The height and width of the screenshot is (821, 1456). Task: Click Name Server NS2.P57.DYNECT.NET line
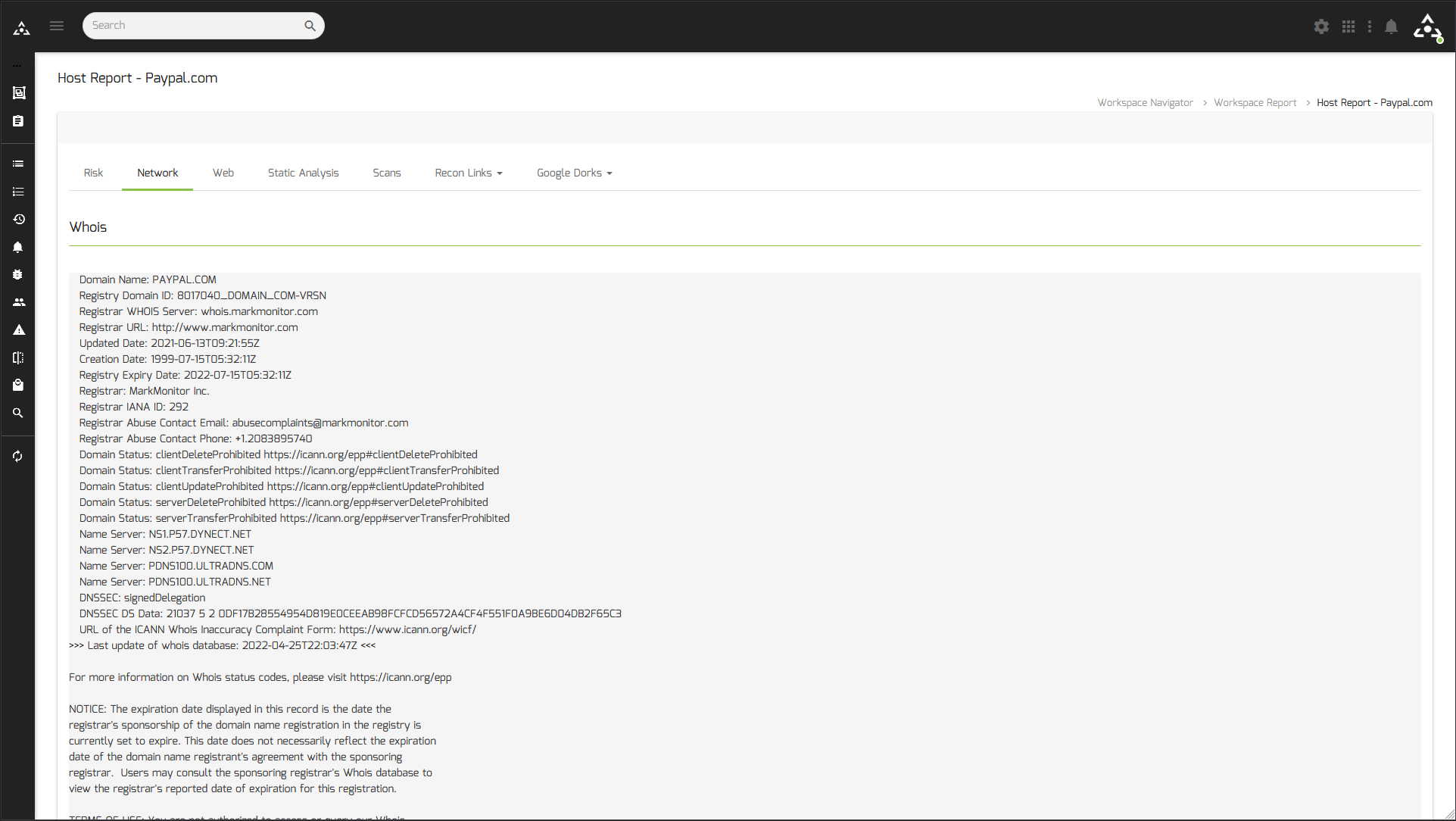pos(167,550)
